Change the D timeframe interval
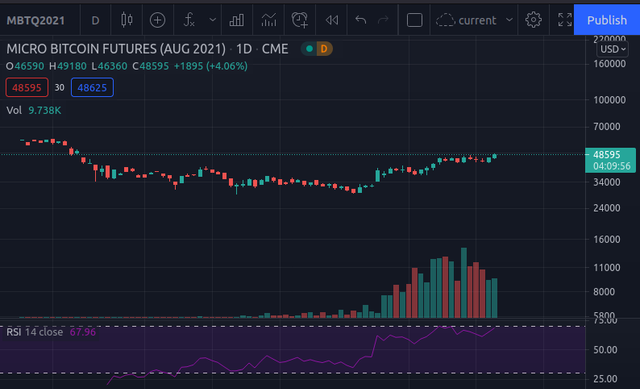This screenshot has width=640, height=389. click(x=96, y=20)
